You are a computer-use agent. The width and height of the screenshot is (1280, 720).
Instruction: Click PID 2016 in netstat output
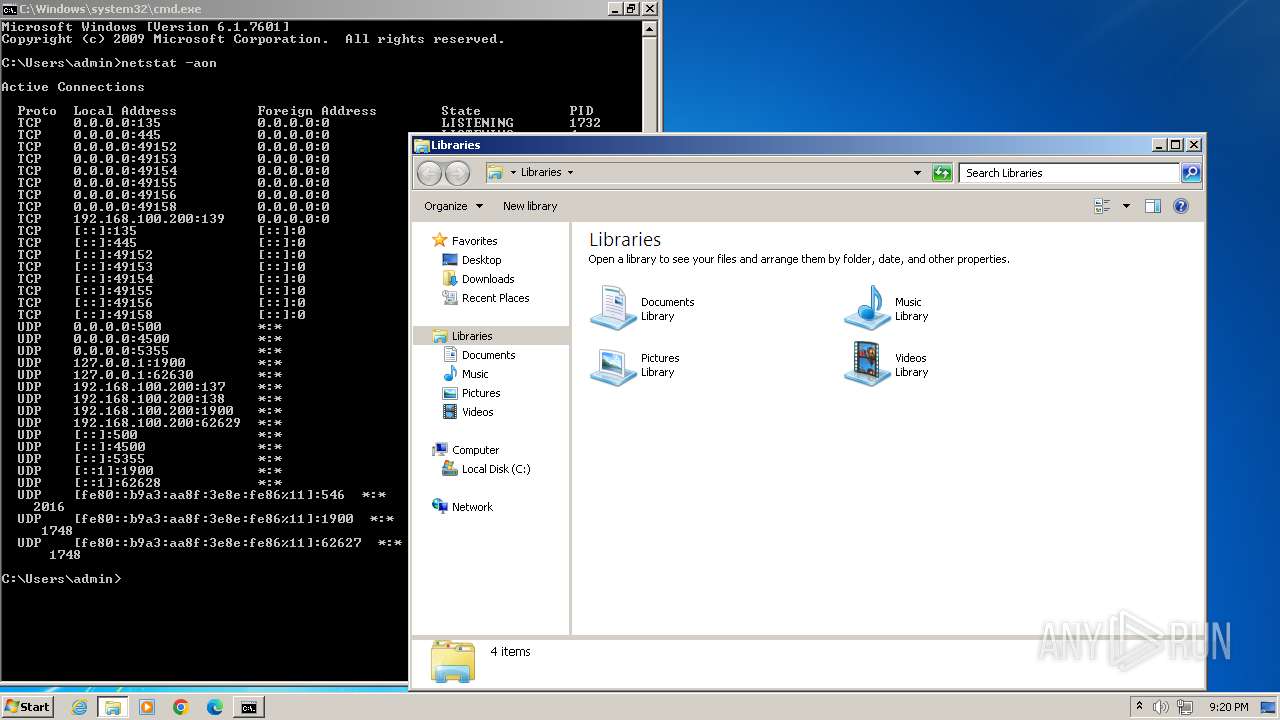(49, 507)
